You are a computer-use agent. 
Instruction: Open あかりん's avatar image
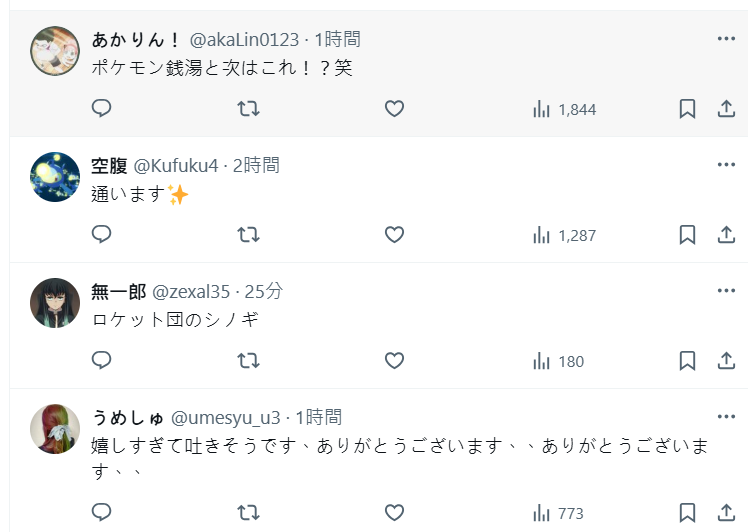coord(55,51)
